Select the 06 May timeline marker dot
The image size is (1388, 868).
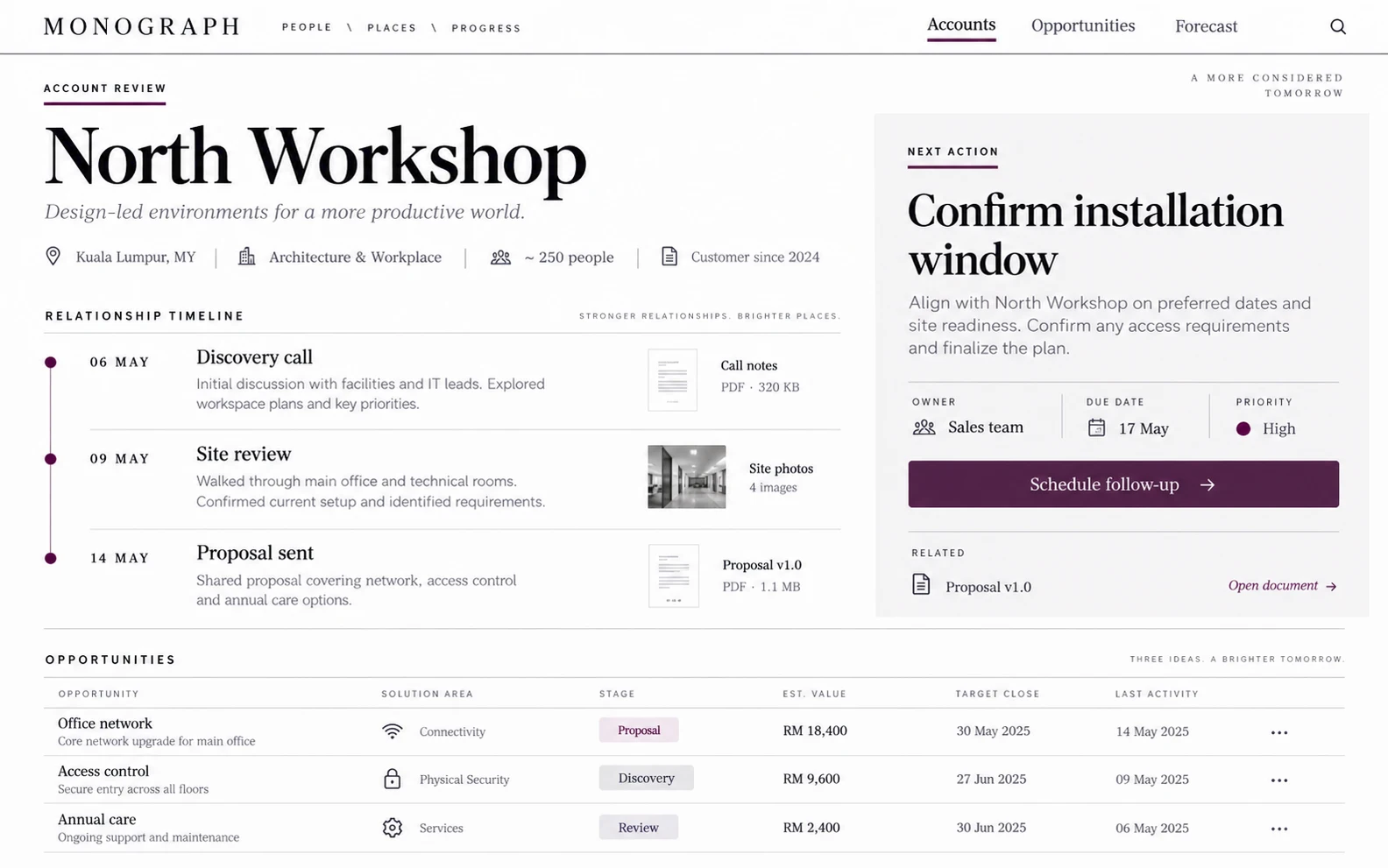coord(51,362)
